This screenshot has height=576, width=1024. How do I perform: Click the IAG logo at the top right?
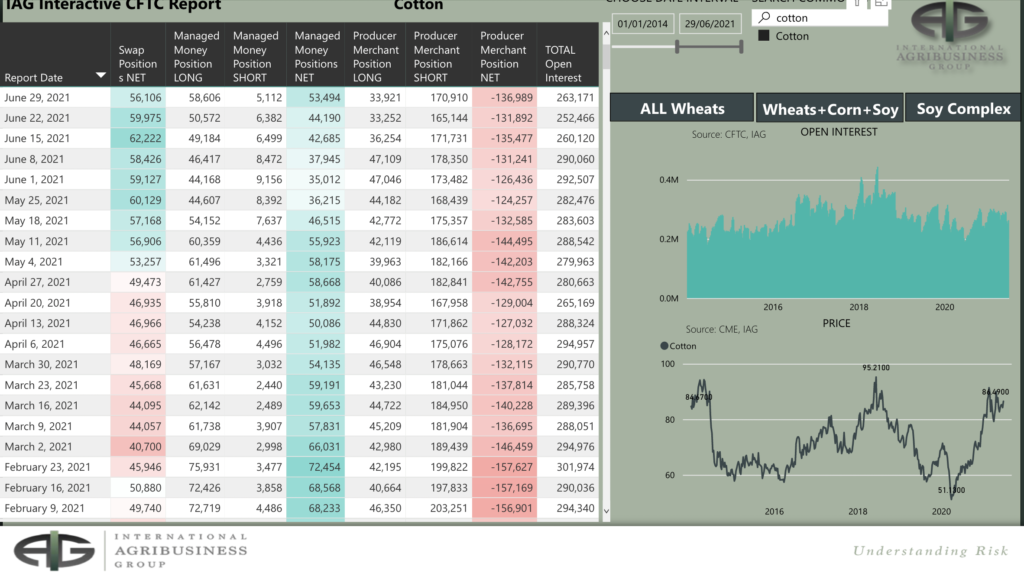950,34
